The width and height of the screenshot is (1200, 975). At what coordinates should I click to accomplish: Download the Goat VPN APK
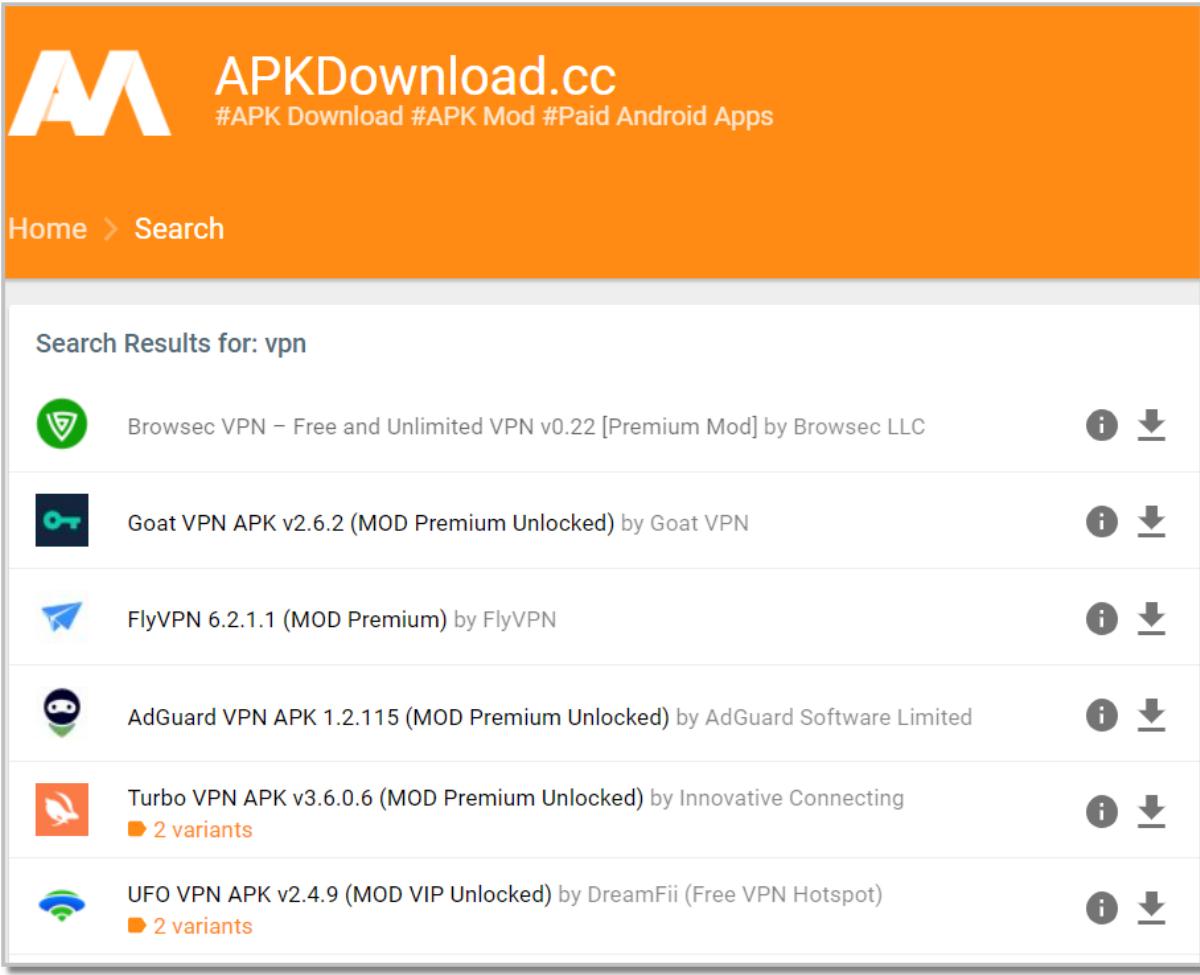[x=1152, y=522]
